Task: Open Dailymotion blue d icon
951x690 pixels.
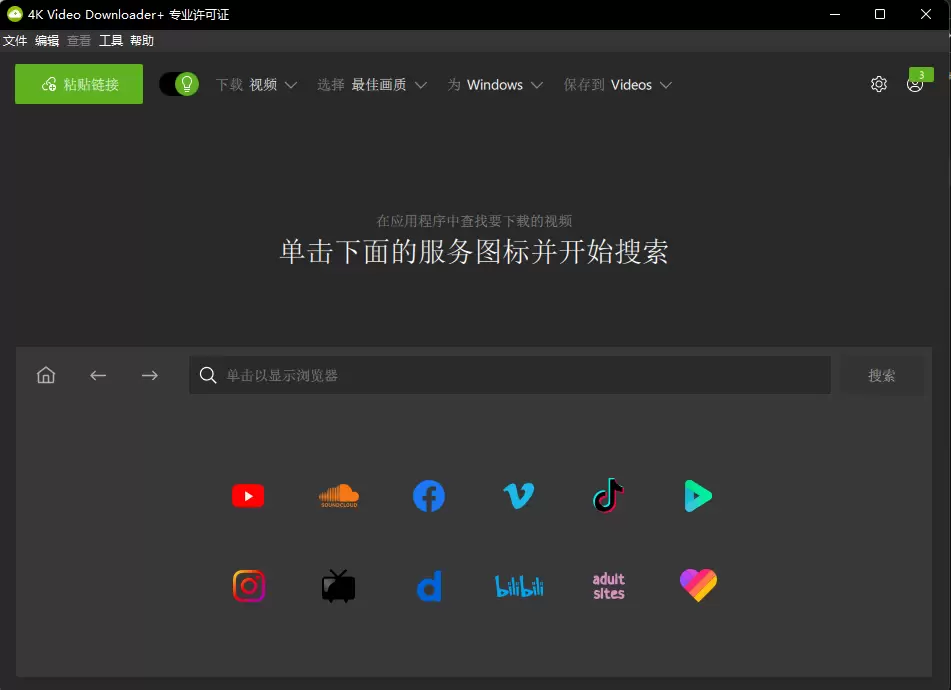Action: pyautogui.click(x=429, y=586)
